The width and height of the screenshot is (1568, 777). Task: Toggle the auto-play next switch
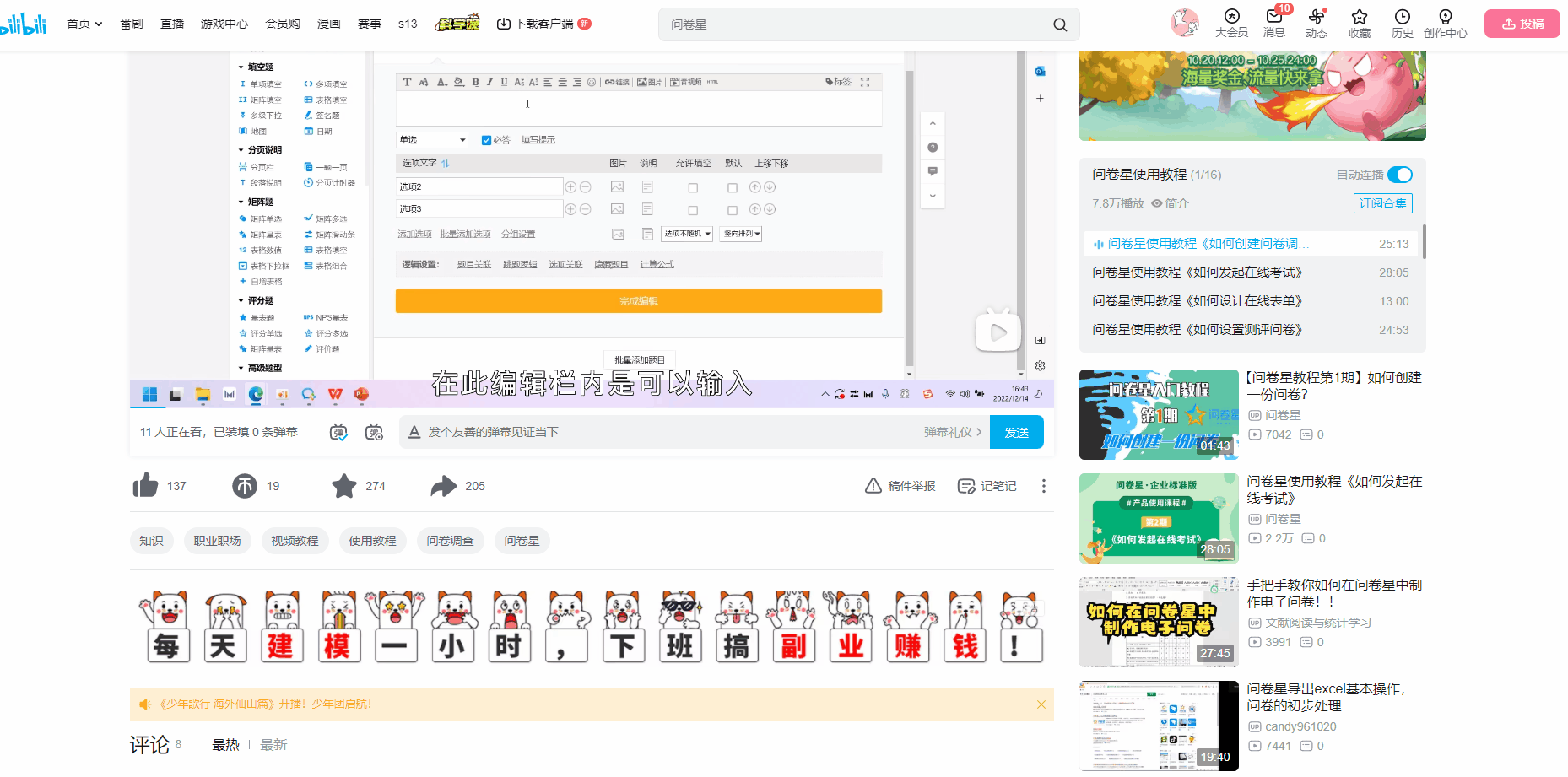tap(1399, 175)
